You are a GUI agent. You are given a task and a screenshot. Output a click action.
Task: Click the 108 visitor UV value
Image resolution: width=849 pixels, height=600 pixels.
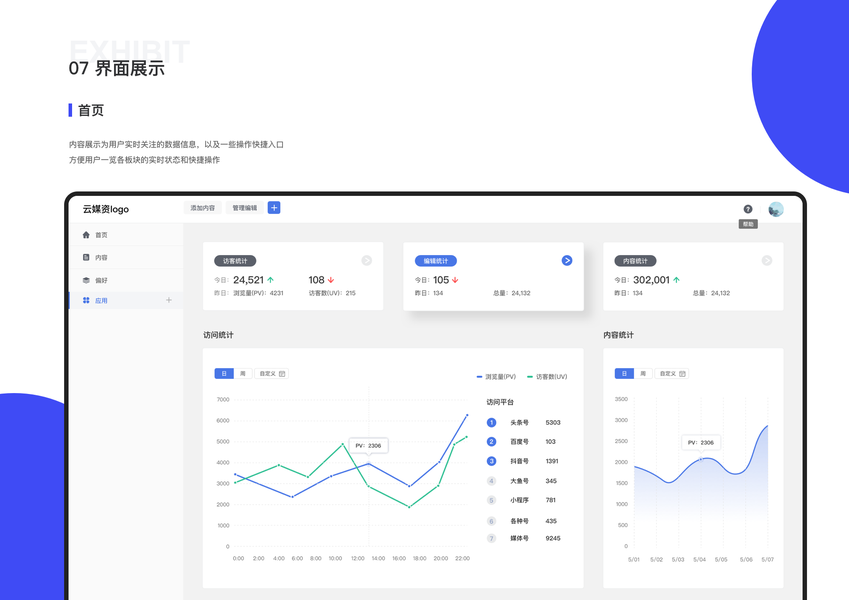click(316, 280)
